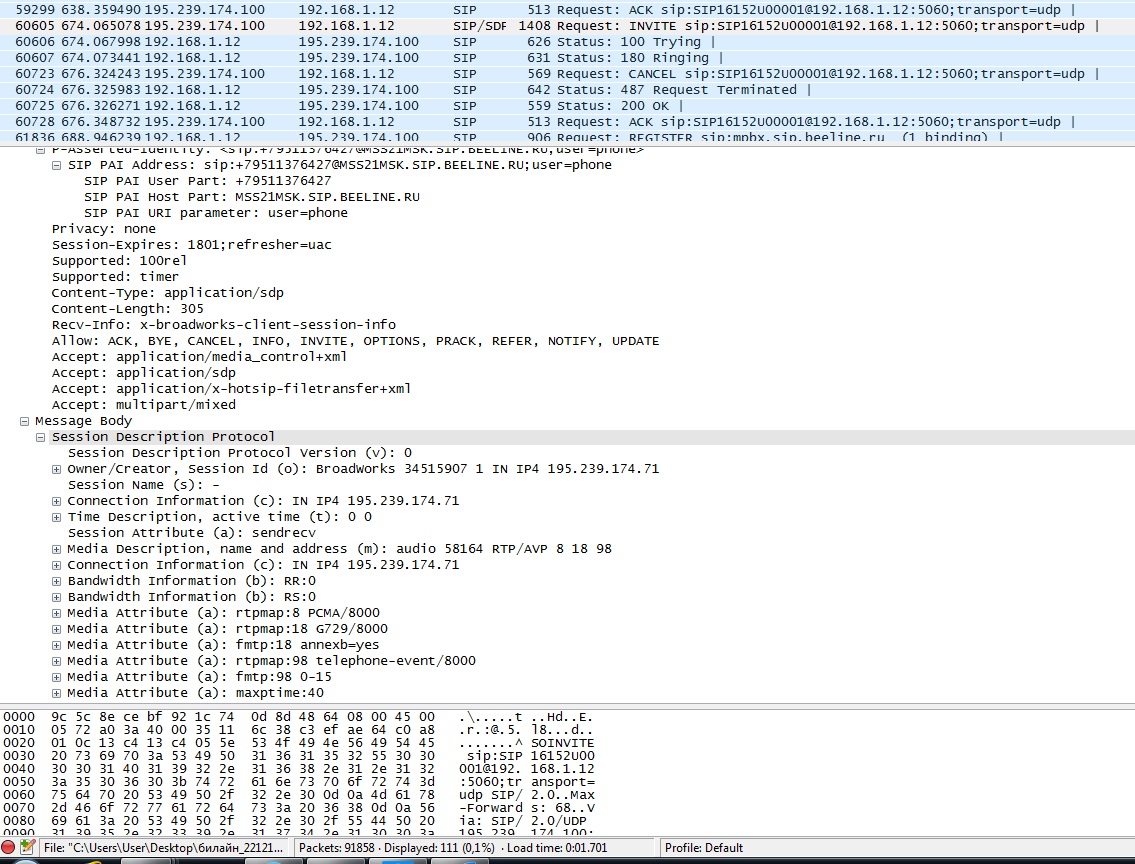Image resolution: width=1135 pixels, height=864 pixels.
Task: Collapse the Message Body tree node
Action: pos(24,421)
